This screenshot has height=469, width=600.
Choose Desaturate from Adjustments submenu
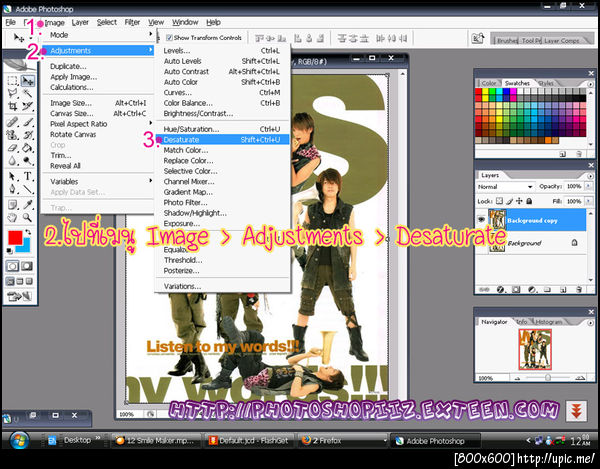point(222,140)
